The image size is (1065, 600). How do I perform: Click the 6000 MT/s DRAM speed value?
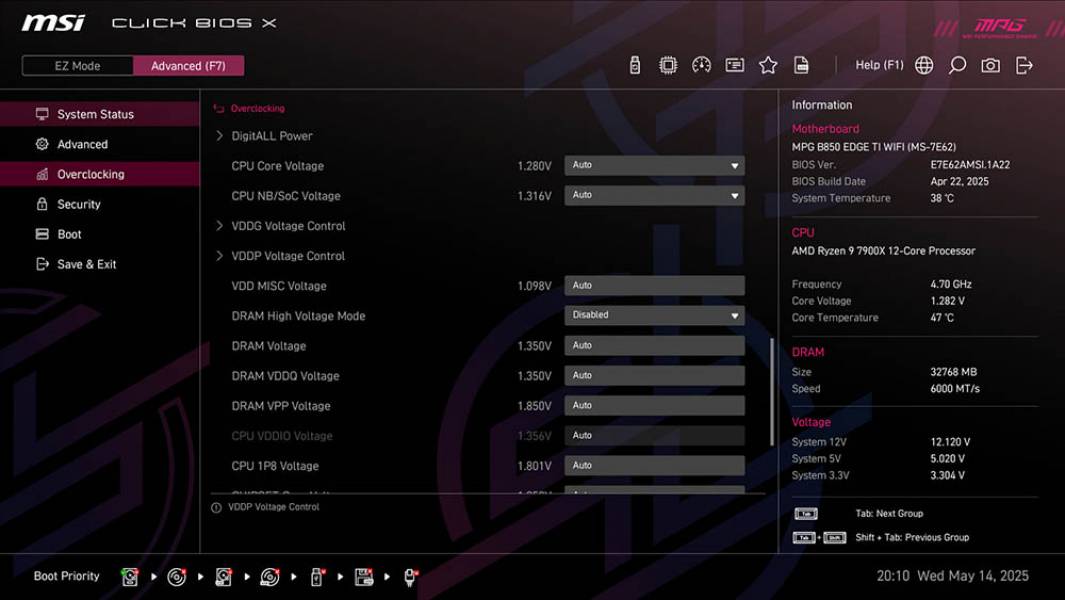954,389
